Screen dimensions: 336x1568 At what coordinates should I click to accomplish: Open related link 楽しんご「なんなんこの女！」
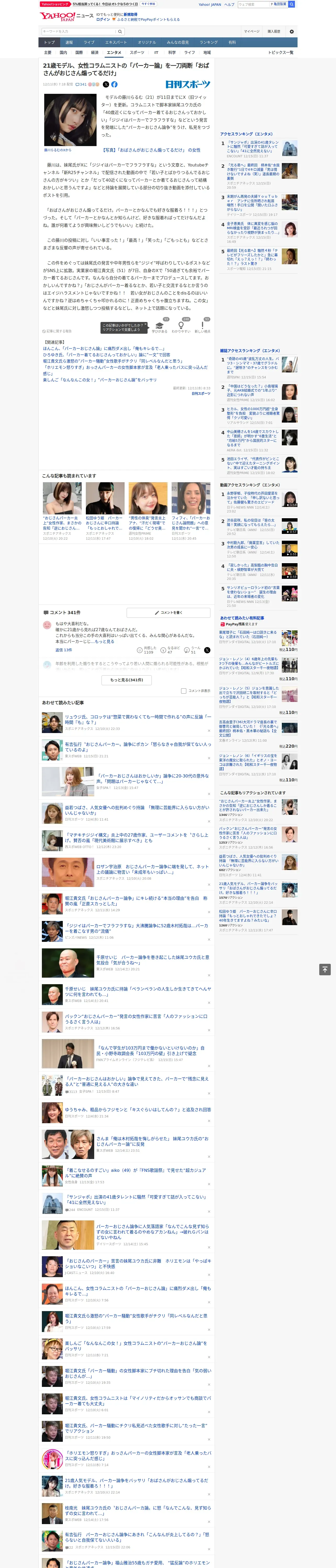click(x=99, y=380)
